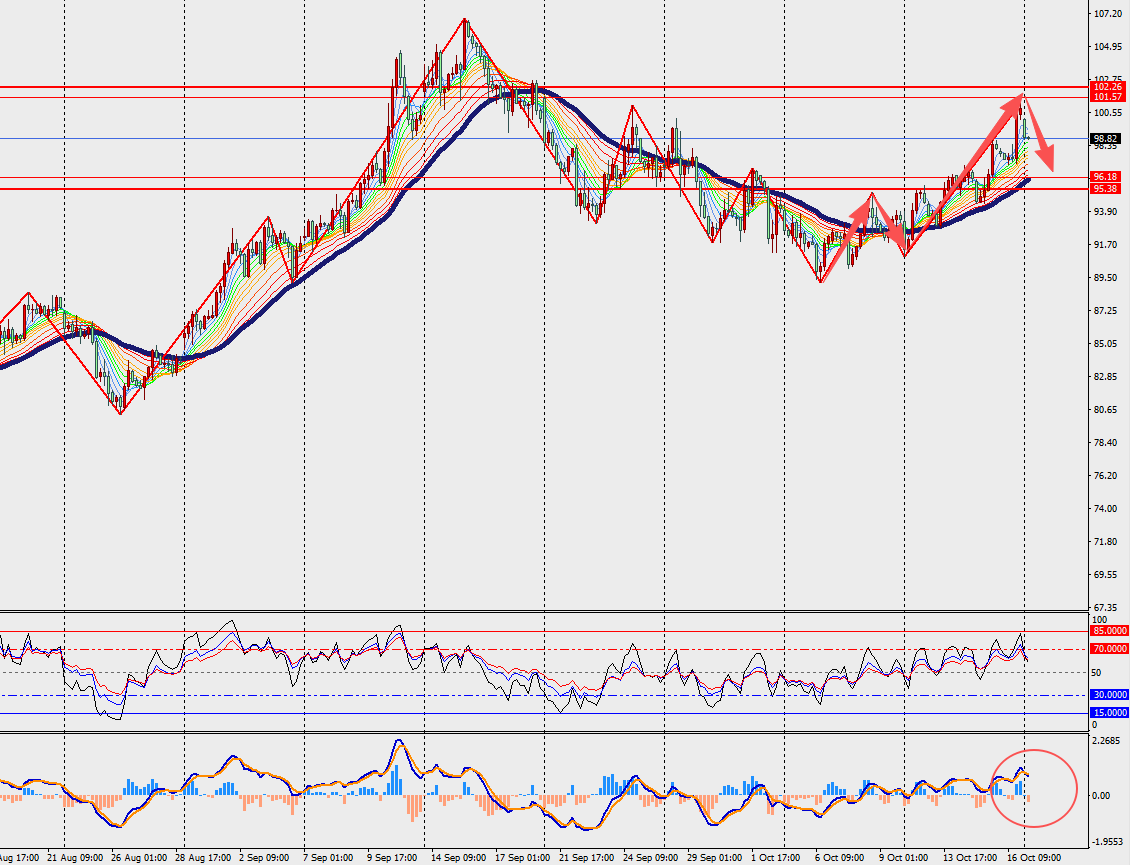This screenshot has height=865, width=1131.
Task: Select the 16 Oct 09:00 time label
Action: pyautogui.click(x=1034, y=858)
